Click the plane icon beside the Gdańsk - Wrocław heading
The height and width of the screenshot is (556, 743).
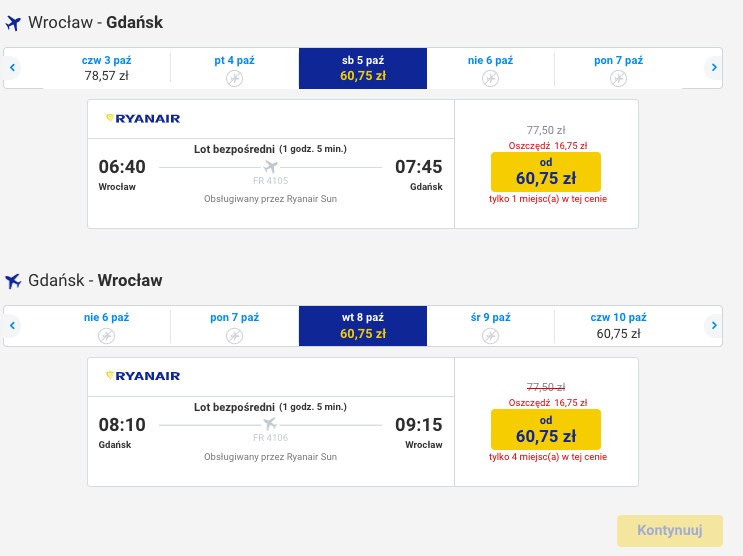tap(13, 281)
